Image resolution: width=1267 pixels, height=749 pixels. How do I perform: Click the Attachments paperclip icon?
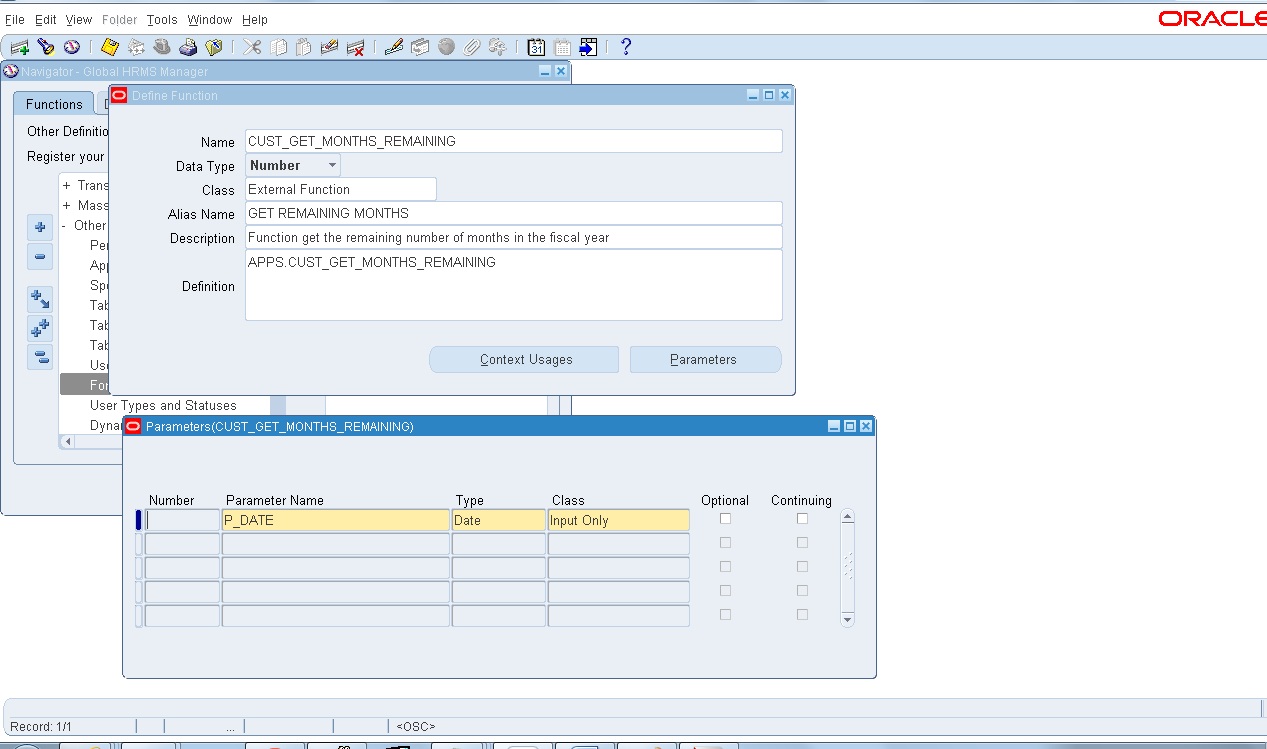tap(472, 47)
